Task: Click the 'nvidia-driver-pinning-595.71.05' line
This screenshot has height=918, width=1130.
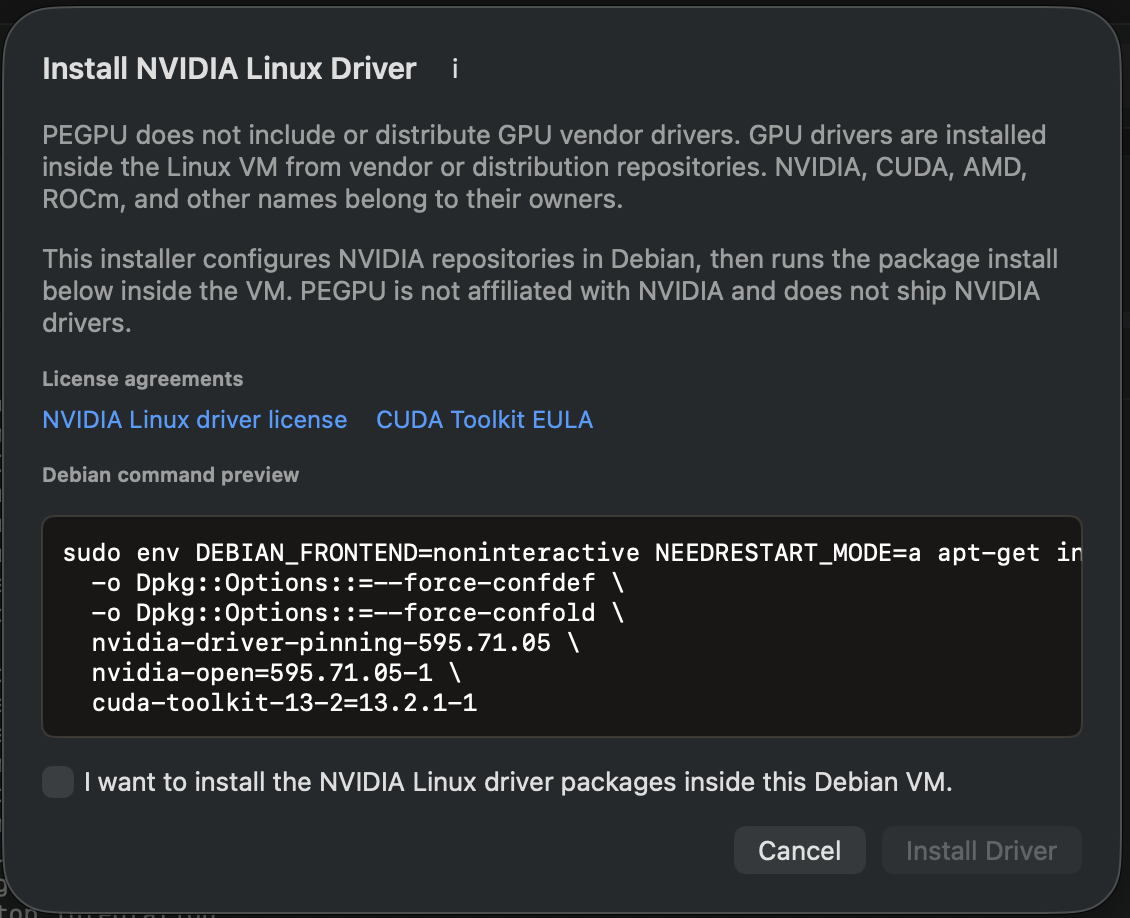Action: click(335, 642)
